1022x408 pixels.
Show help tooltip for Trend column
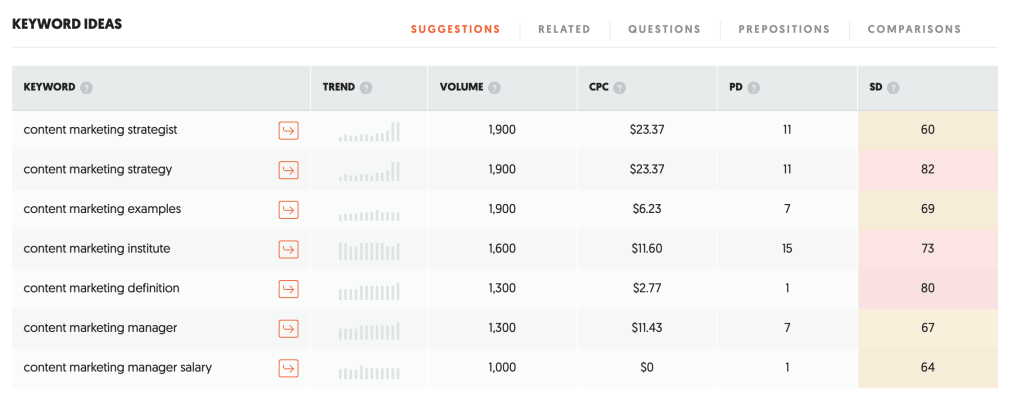(x=366, y=88)
